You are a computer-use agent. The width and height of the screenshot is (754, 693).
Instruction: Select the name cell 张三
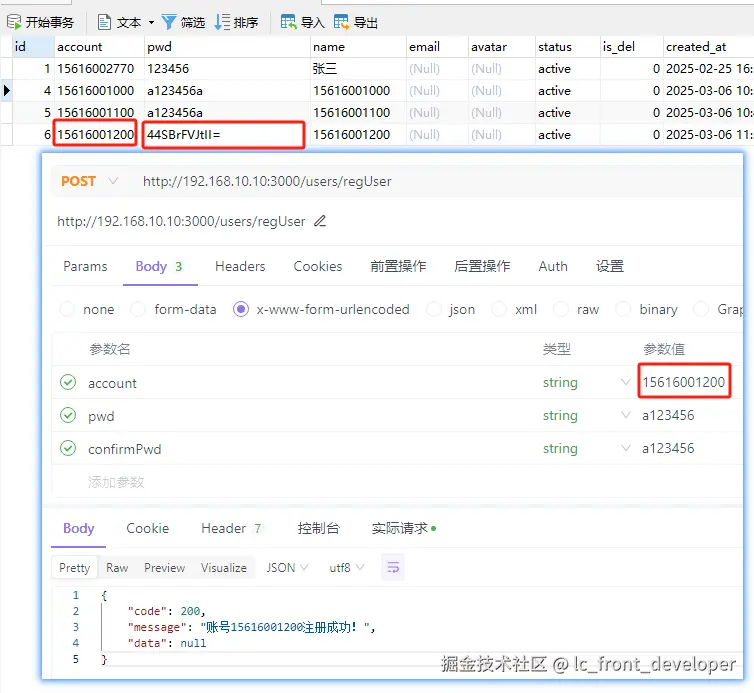[x=358, y=69]
